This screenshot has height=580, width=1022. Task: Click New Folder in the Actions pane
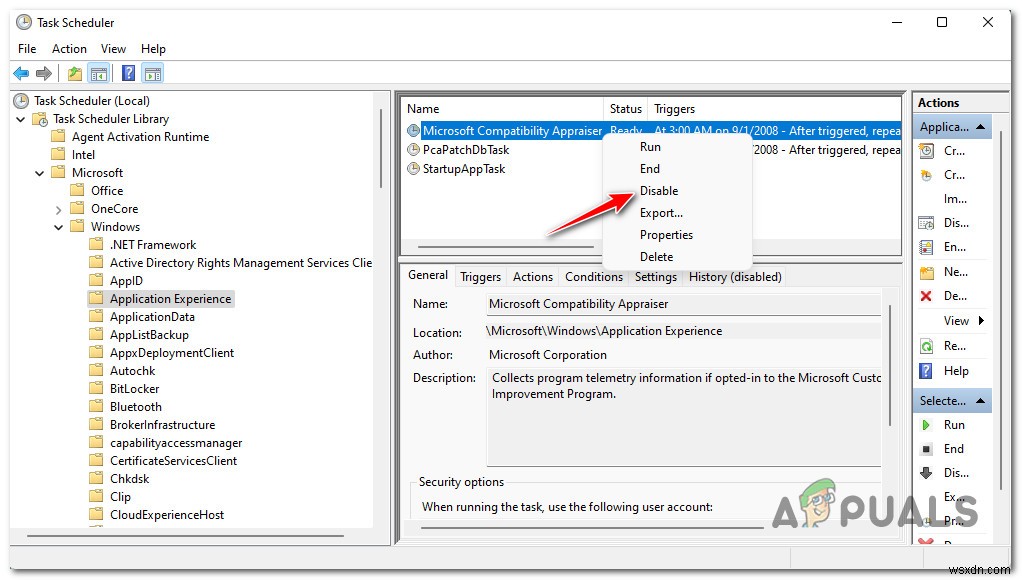(952, 271)
